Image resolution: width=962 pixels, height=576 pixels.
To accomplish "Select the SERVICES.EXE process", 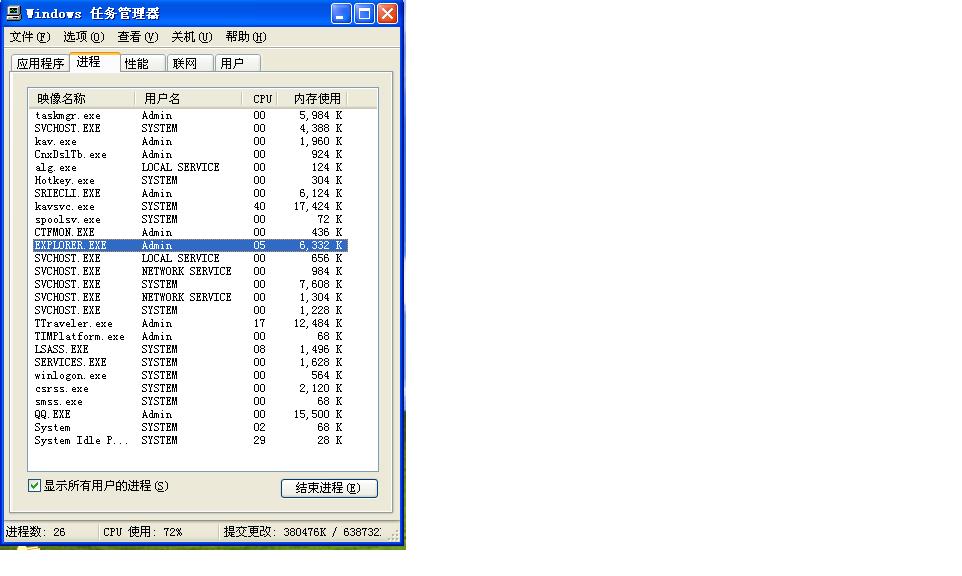I will pos(189,363).
